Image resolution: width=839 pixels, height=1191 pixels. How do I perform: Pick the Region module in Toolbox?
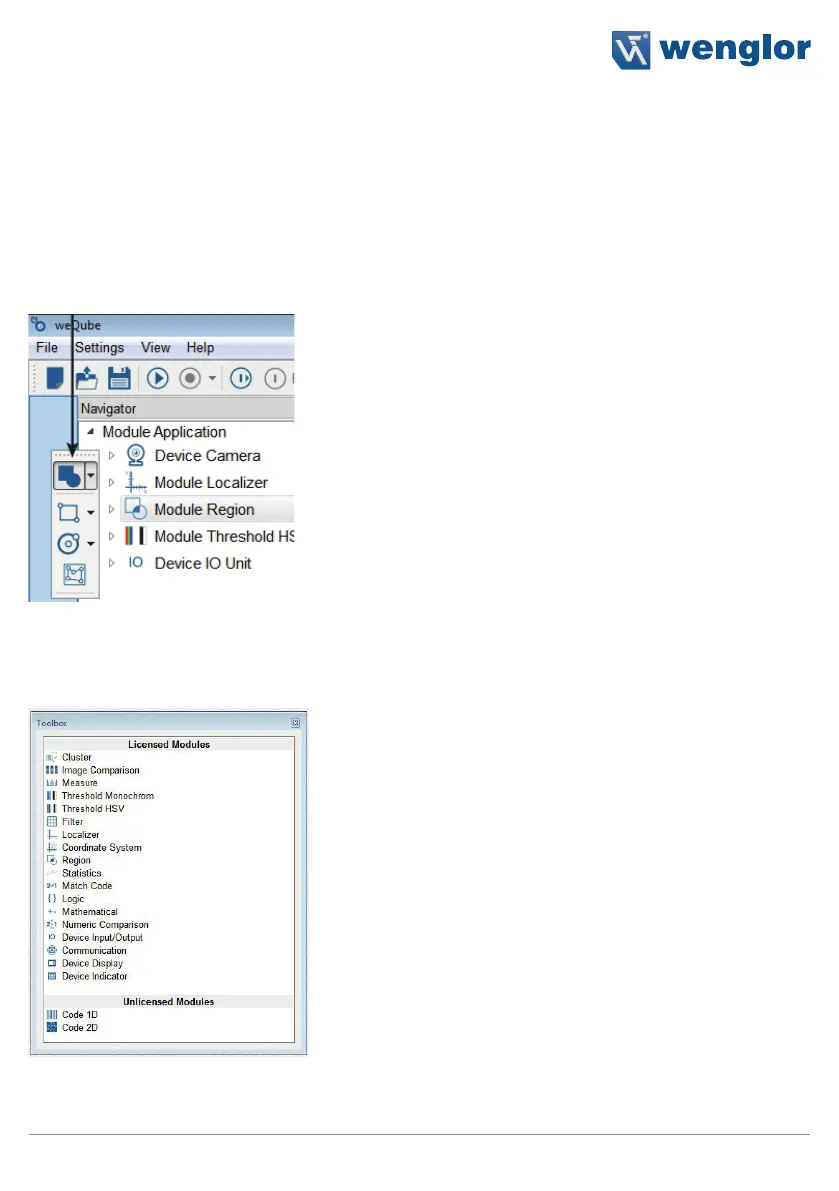[76, 861]
